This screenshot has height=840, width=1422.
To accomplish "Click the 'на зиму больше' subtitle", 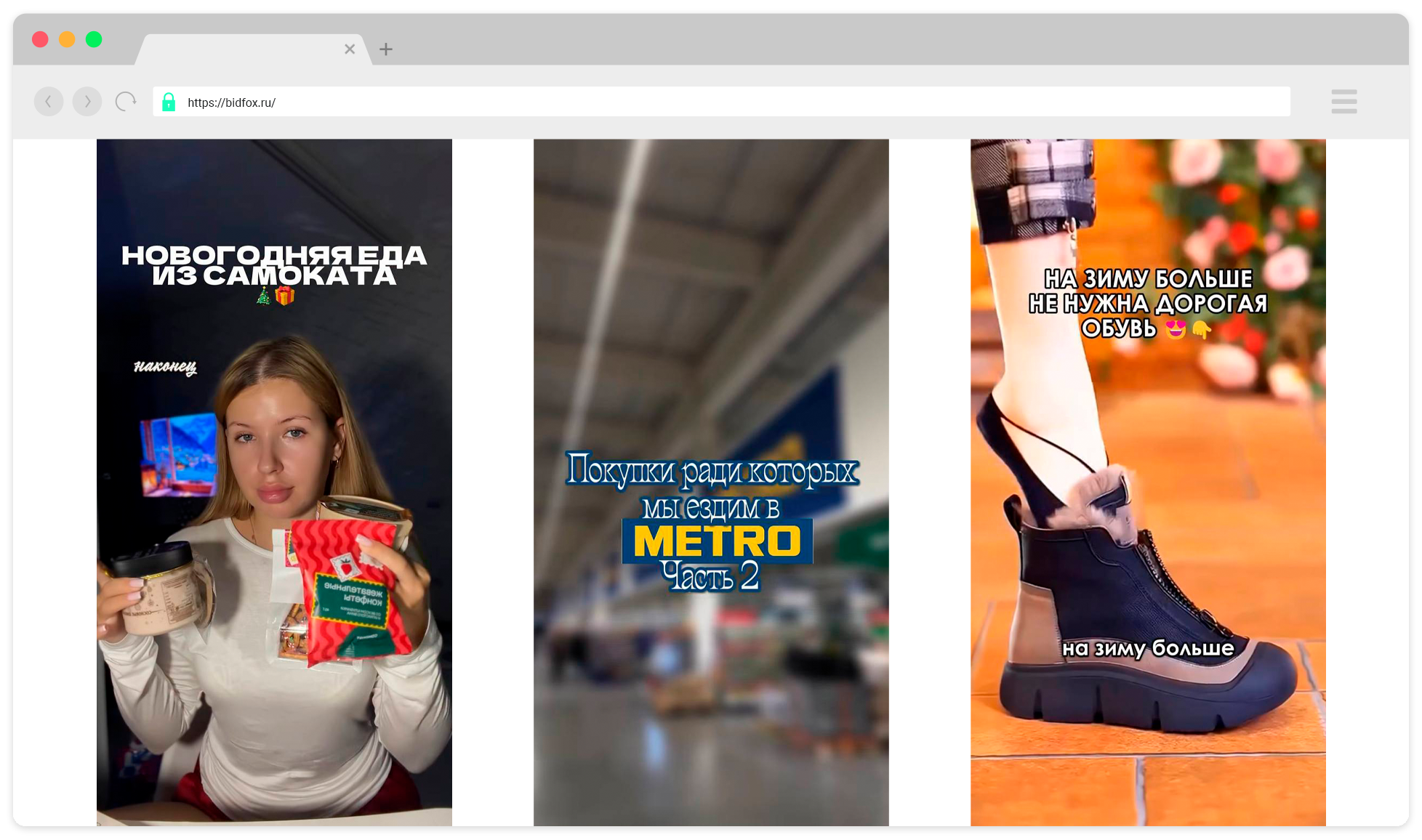I will point(1148,647).
